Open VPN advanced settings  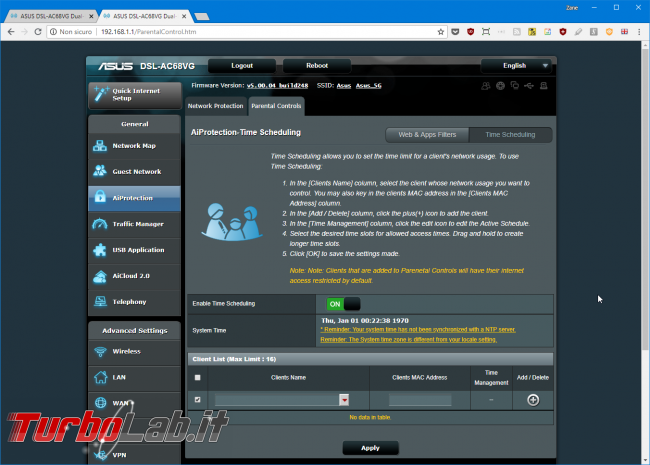[x=135, y=455]
